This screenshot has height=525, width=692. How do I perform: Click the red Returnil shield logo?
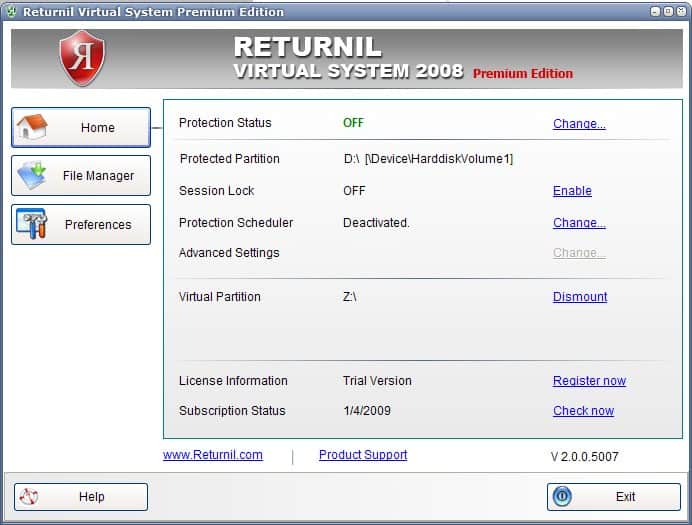82,58
